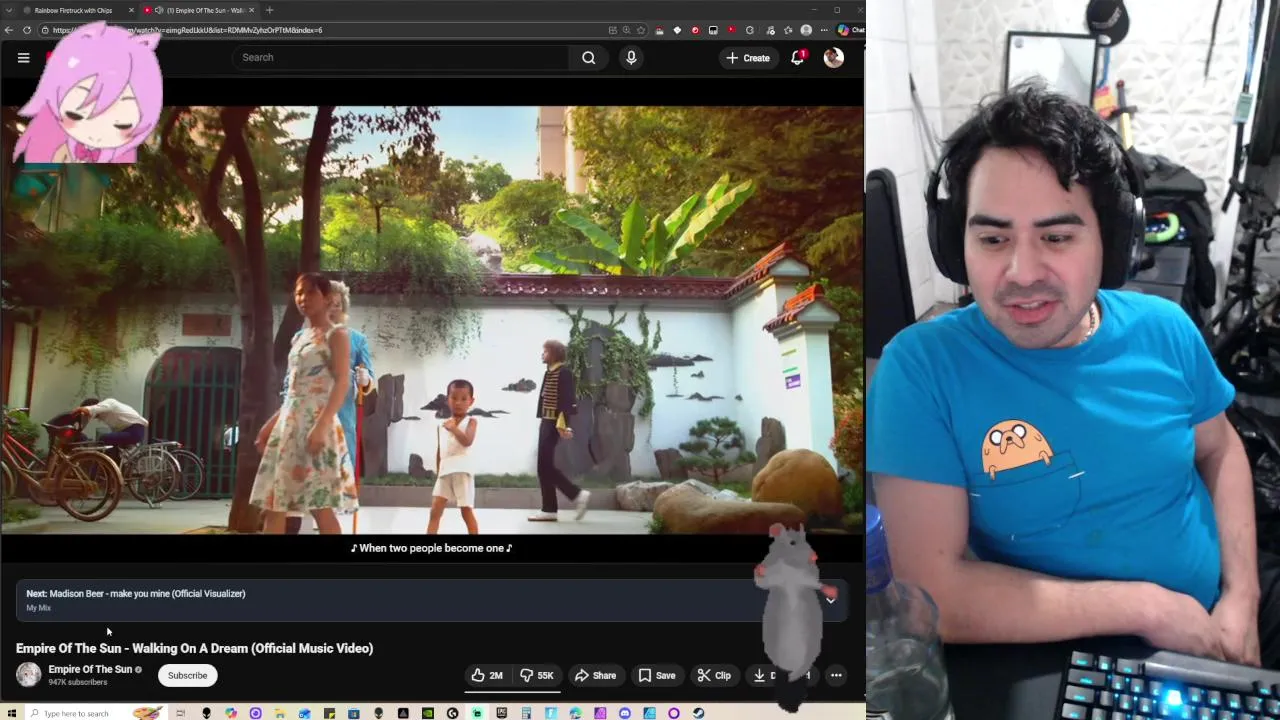1280x720 pixels.
Task: Switch to Rainbow Firetruck with Chips tab
Action: 72,10
